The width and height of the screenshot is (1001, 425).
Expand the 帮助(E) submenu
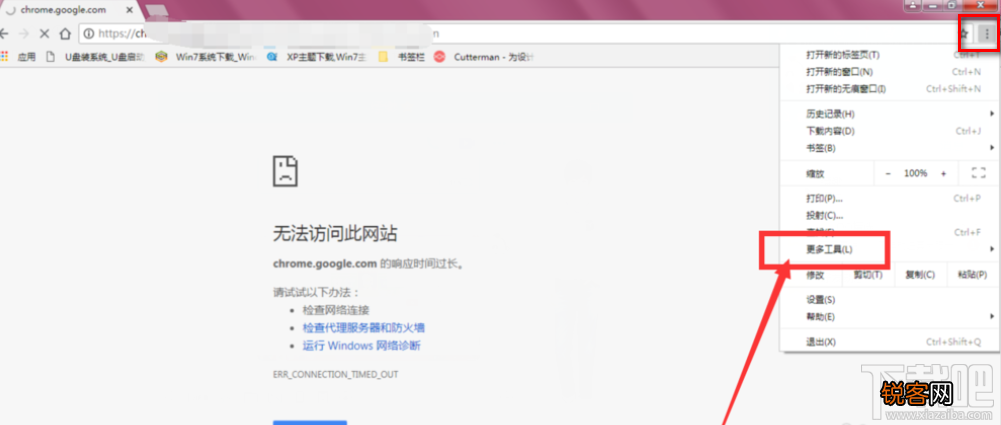(x=888, y=317)
